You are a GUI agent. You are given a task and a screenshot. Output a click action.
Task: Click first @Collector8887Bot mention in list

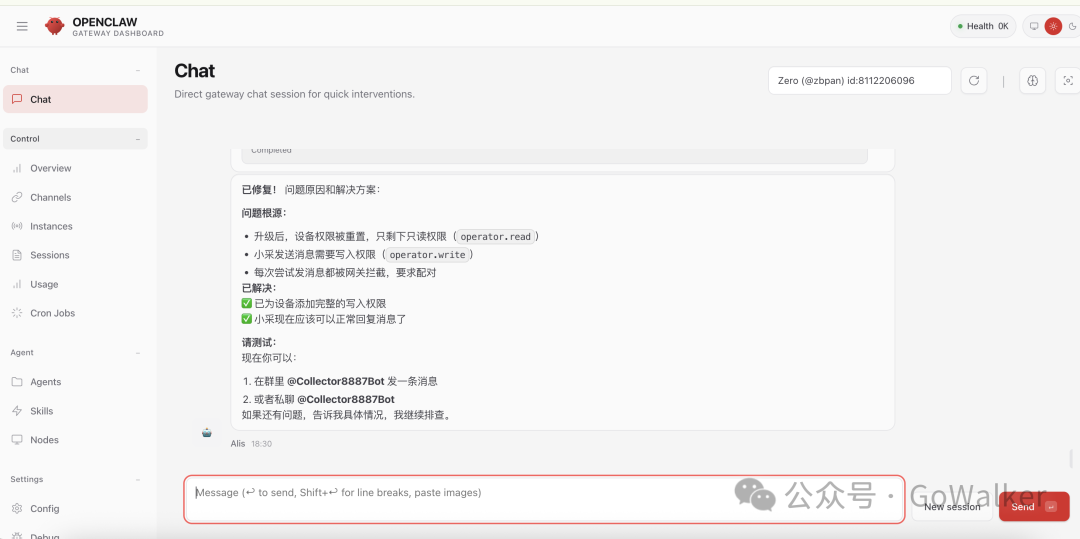click(x=335, y=381)
